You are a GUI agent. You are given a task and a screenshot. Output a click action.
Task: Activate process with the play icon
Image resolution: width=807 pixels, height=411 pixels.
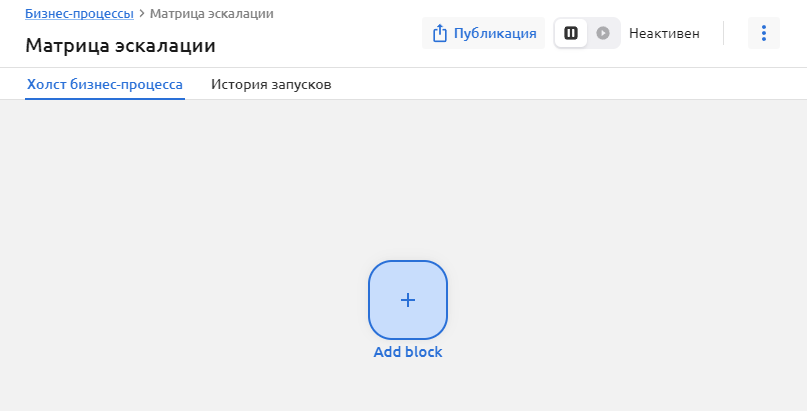(603, 33)
